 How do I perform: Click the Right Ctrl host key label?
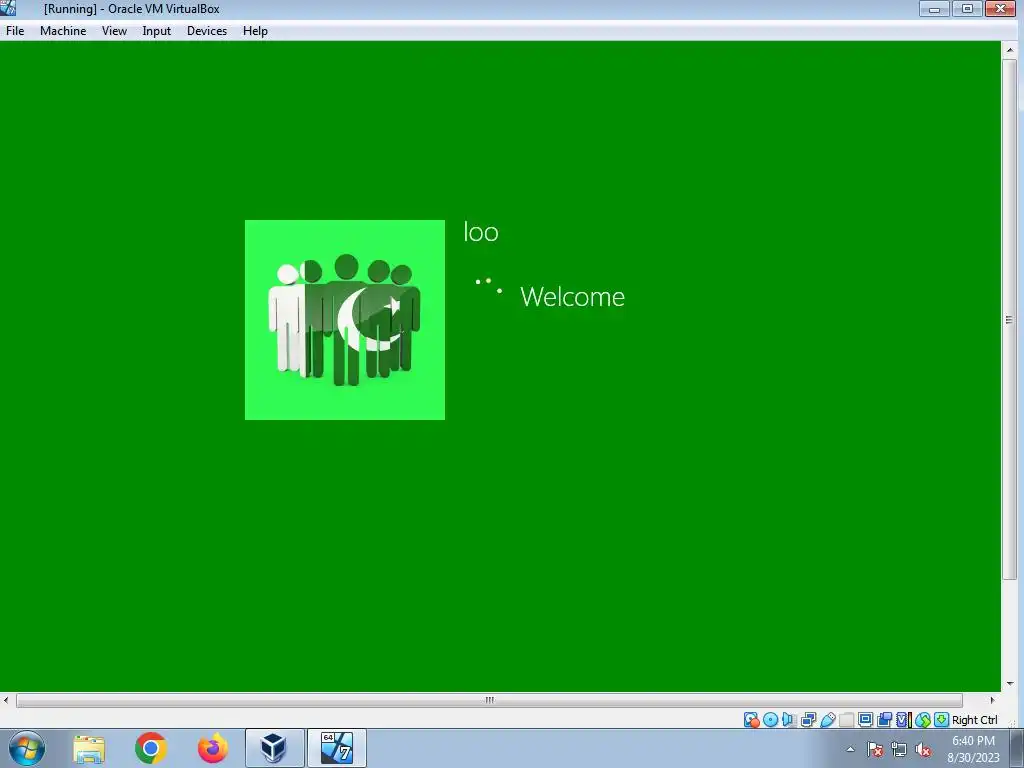(x=974, y=720)
